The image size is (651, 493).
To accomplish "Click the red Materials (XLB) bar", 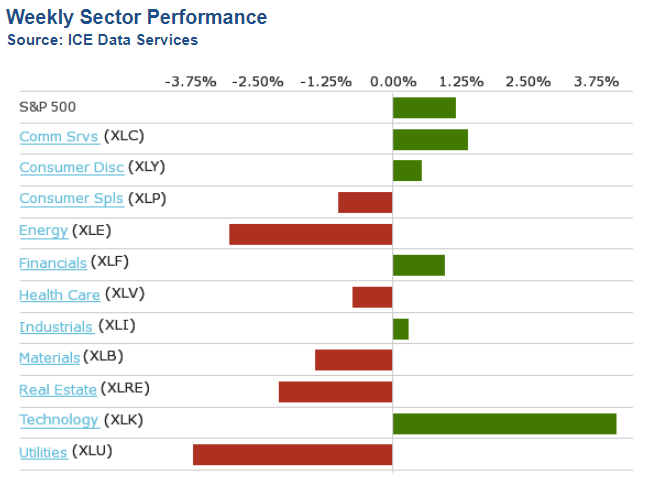I will pyautogui.click(x=353, y=360).
